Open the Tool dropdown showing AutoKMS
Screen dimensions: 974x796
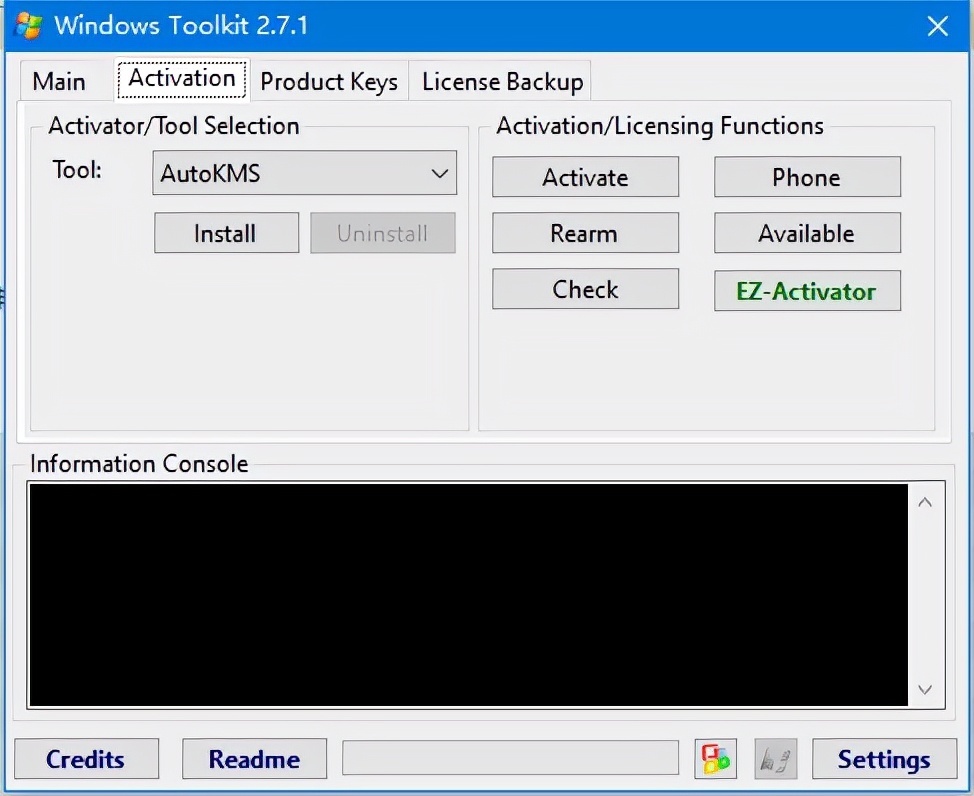[x=304, y=173]
